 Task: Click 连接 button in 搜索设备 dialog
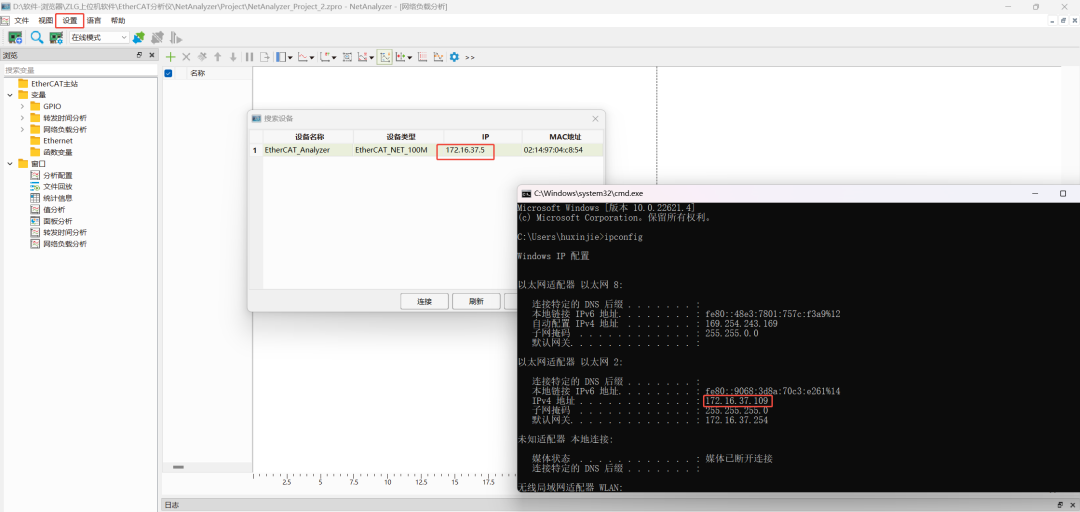tap(424, 301)
